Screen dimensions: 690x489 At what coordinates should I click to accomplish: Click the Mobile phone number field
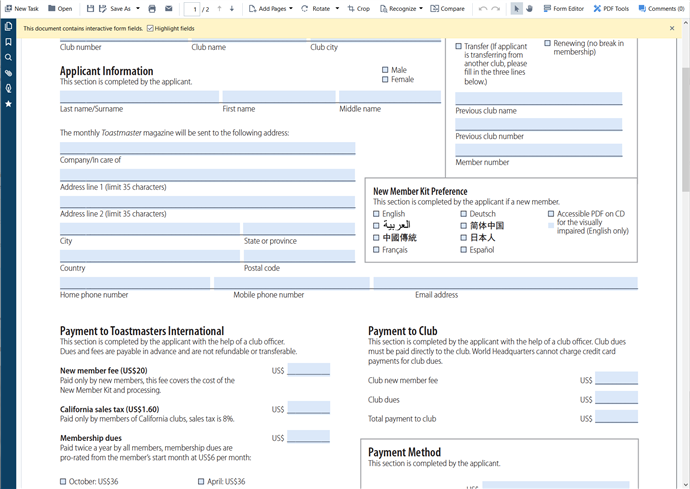[x=291, y=283]
